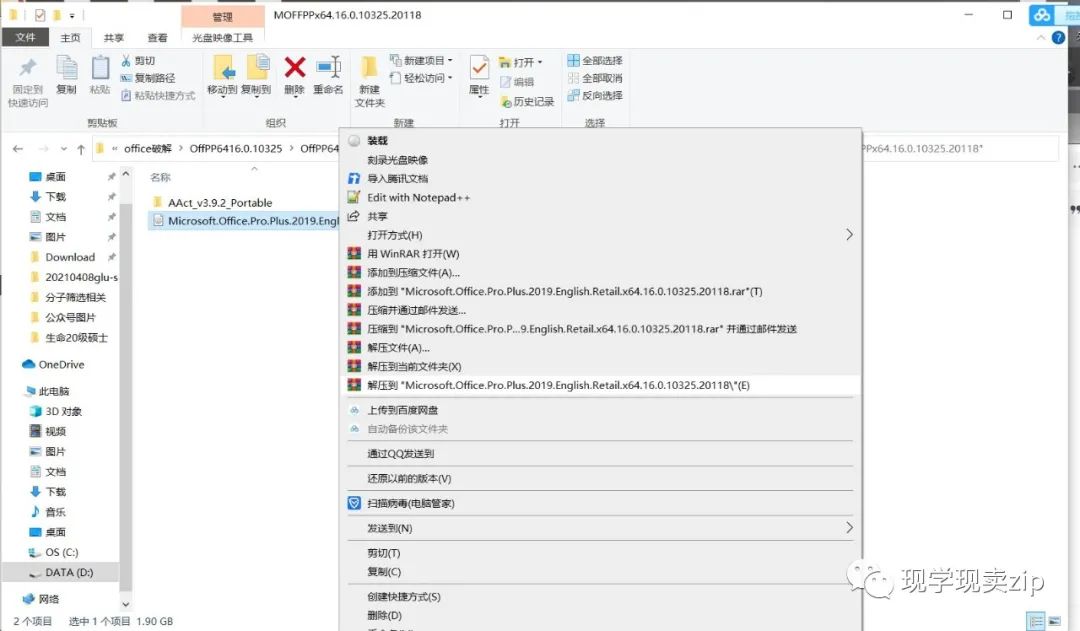Click History (历史记录) button
The height and width of the screenshot is (631, 1080).
[527, 101]
